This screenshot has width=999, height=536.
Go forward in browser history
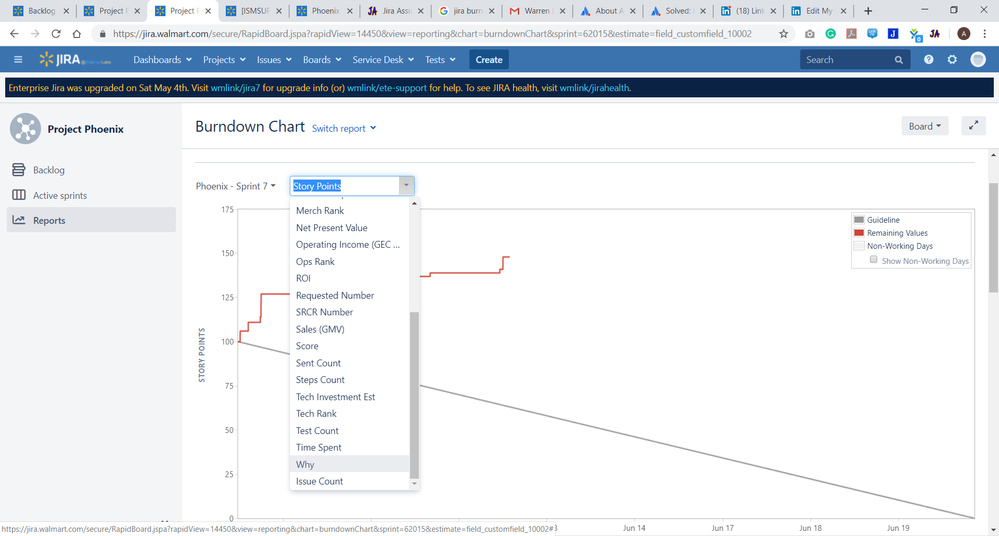tap(35, 34)
